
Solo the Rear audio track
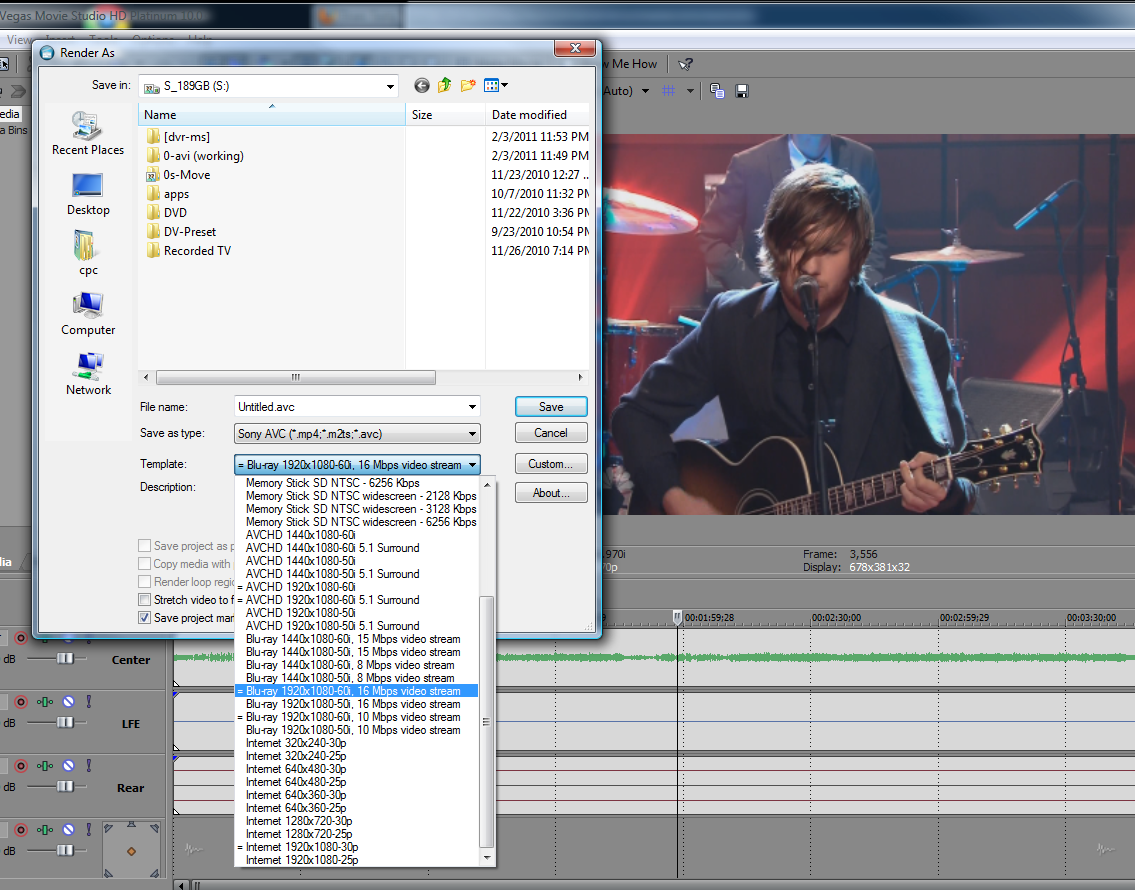(87, 766)
